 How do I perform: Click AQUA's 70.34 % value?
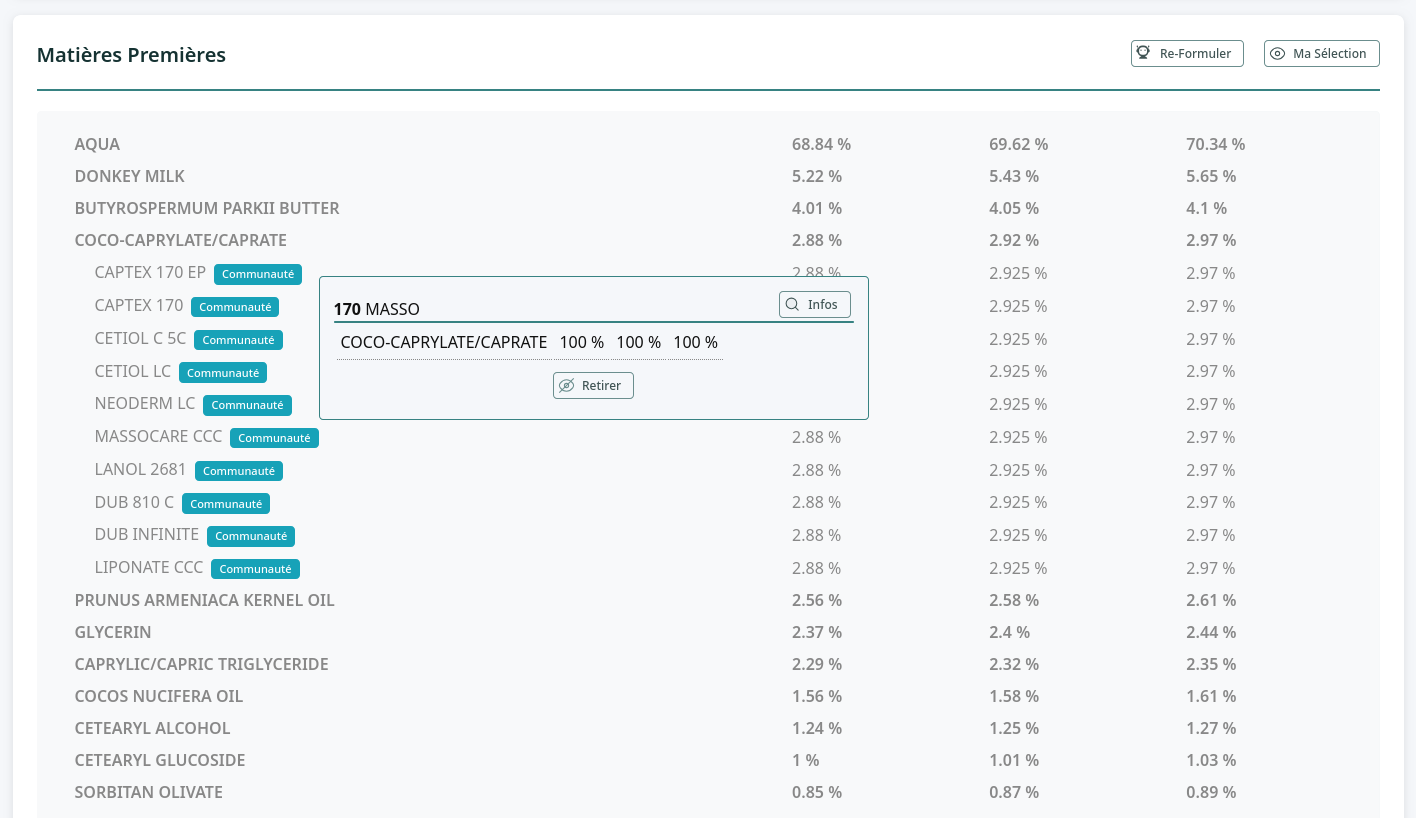(1215, 144)
